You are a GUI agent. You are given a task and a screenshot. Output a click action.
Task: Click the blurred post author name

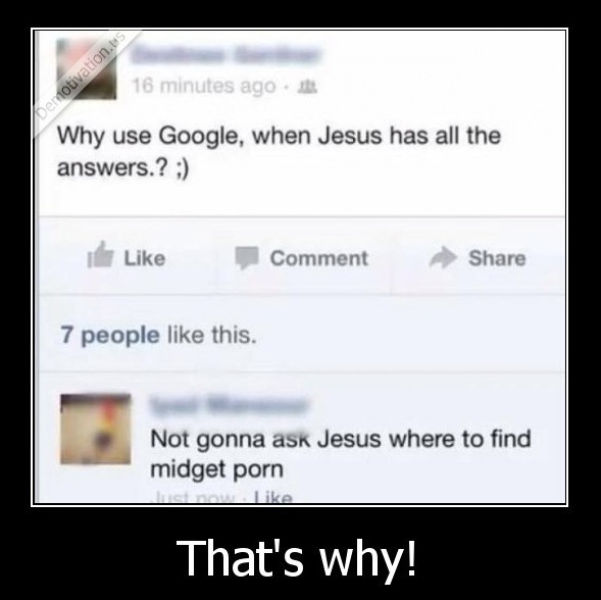(x=225, y=54)
